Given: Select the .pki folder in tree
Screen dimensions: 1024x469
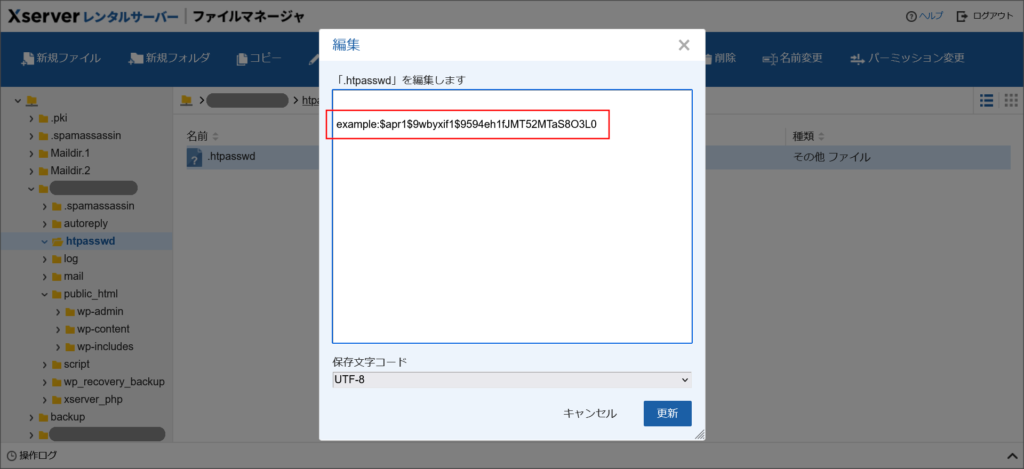Looking at the screenshot, I should pyautogui.click(x=58, y=118).
